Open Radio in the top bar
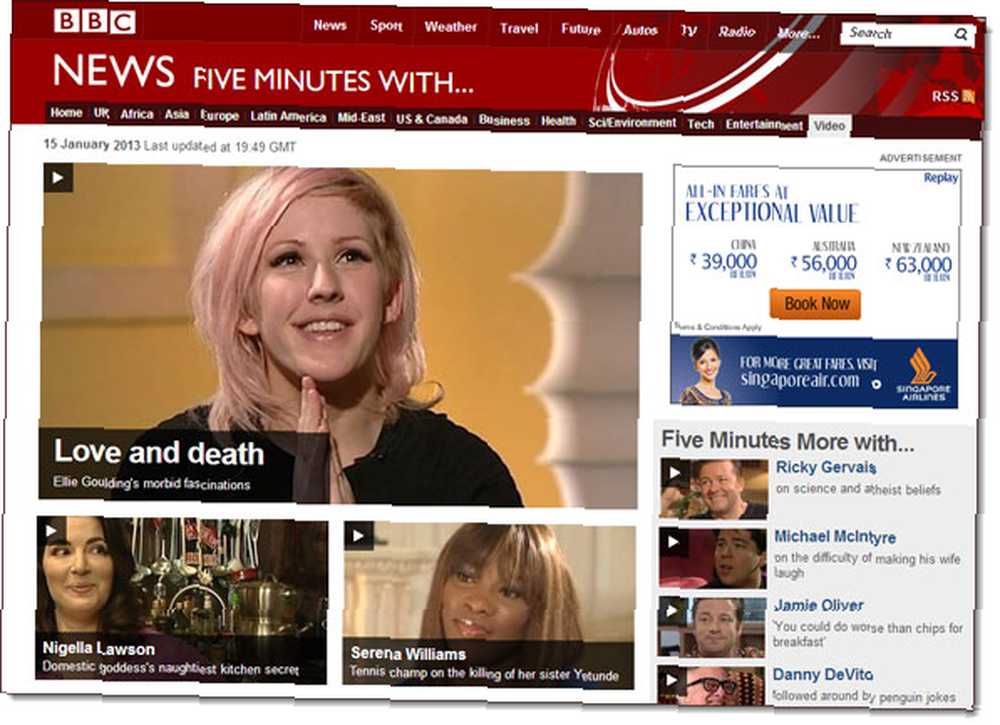 coord(737,32)
